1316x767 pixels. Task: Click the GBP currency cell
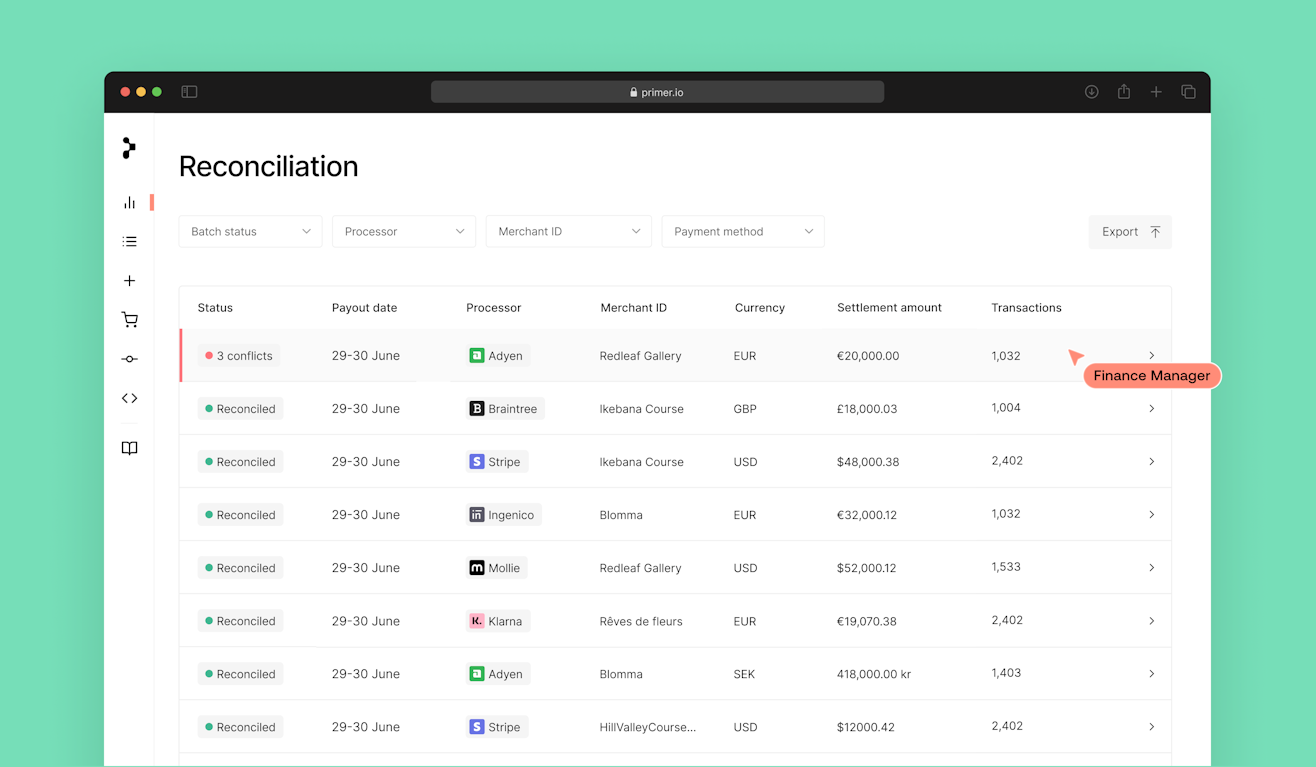[x=745, y=409]
